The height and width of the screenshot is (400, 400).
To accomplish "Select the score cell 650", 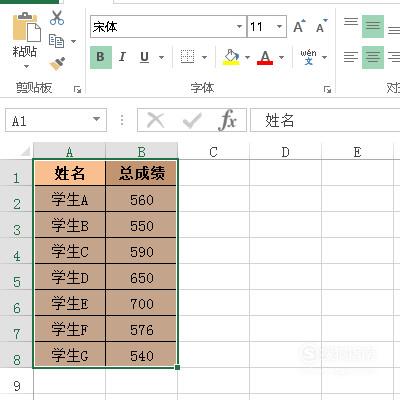I will click(142, 277).
